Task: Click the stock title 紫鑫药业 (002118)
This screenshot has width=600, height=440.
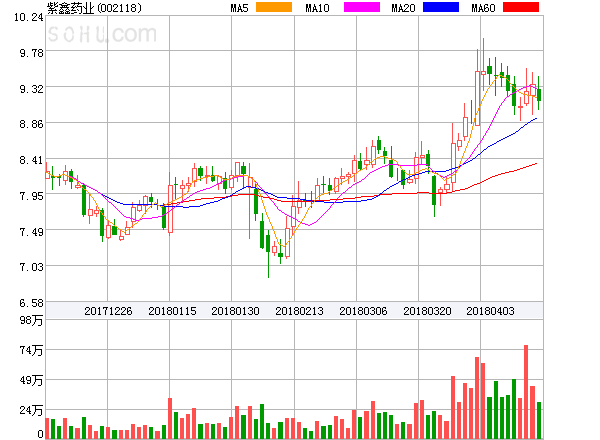Action: click(94, 8)
